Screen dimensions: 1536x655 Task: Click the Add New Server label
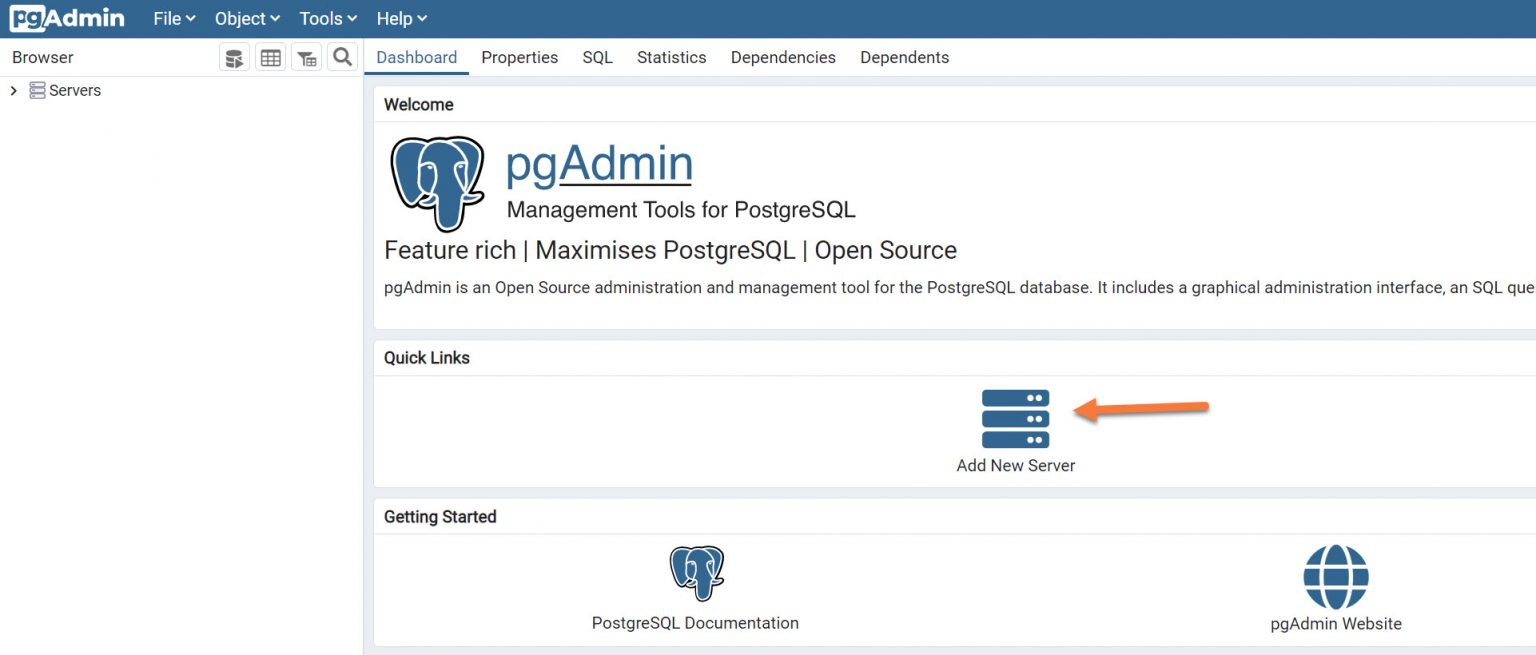[1015, 465]
